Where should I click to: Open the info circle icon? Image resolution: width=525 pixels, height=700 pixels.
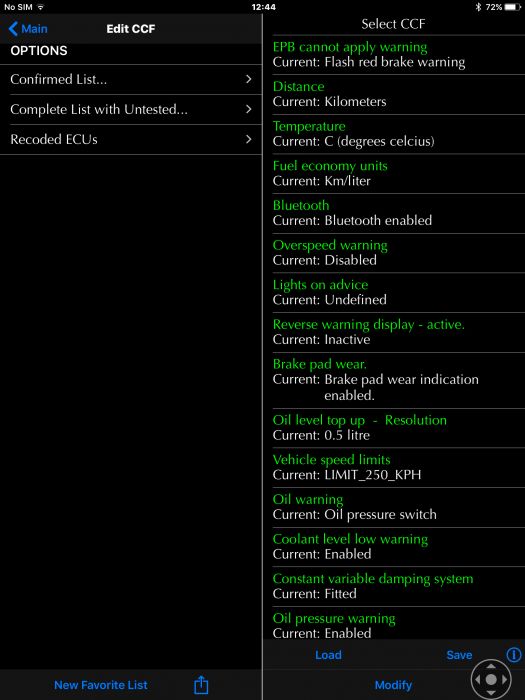point(513,655)
